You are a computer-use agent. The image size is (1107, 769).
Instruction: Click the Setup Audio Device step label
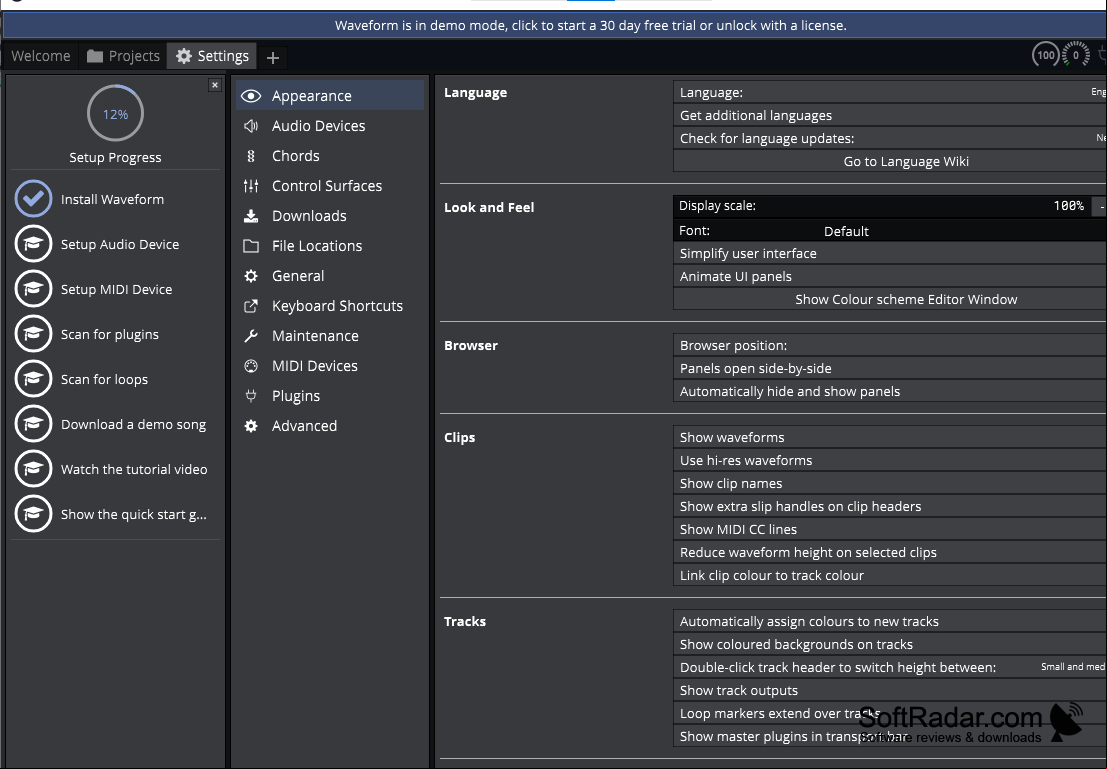point(120,244)
